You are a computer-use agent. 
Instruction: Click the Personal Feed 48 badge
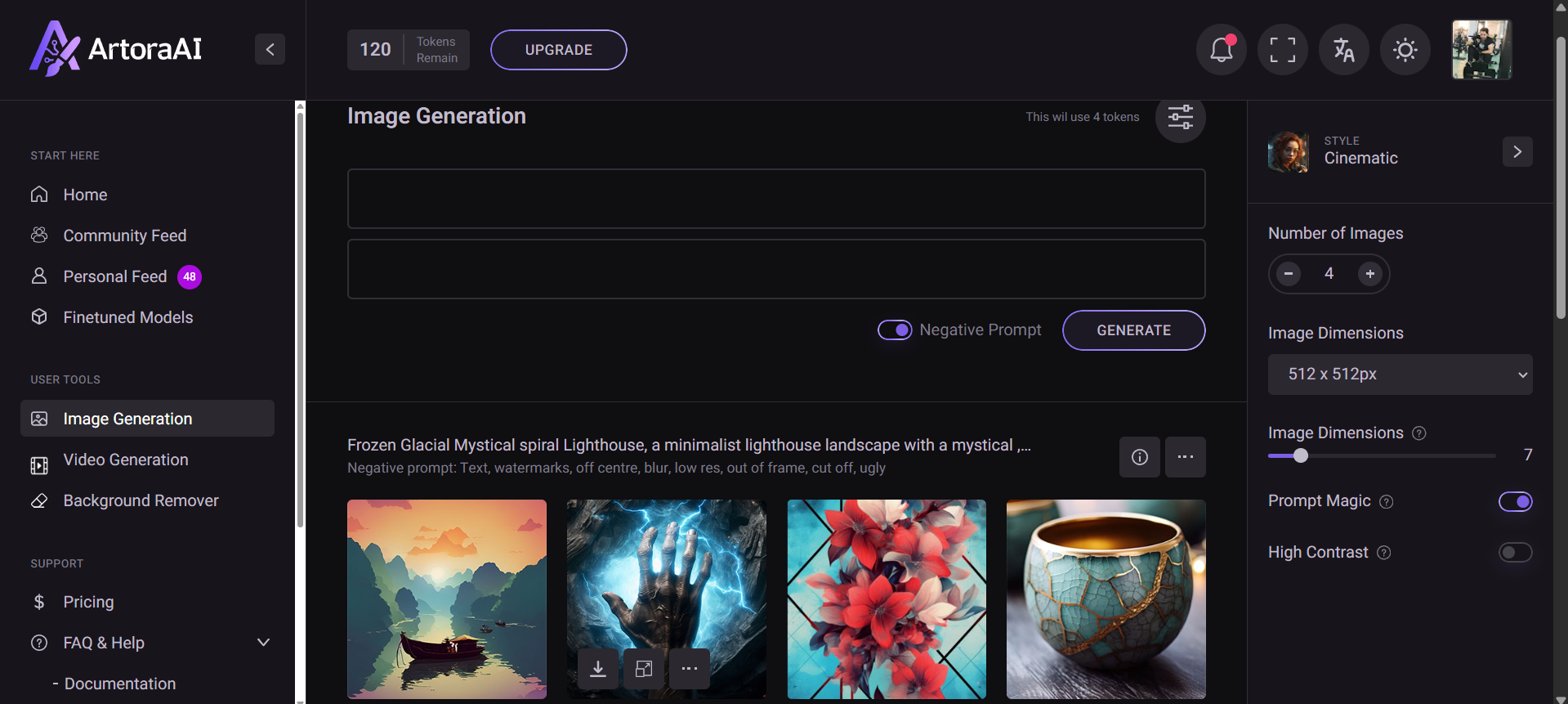(x=190, y=276)
